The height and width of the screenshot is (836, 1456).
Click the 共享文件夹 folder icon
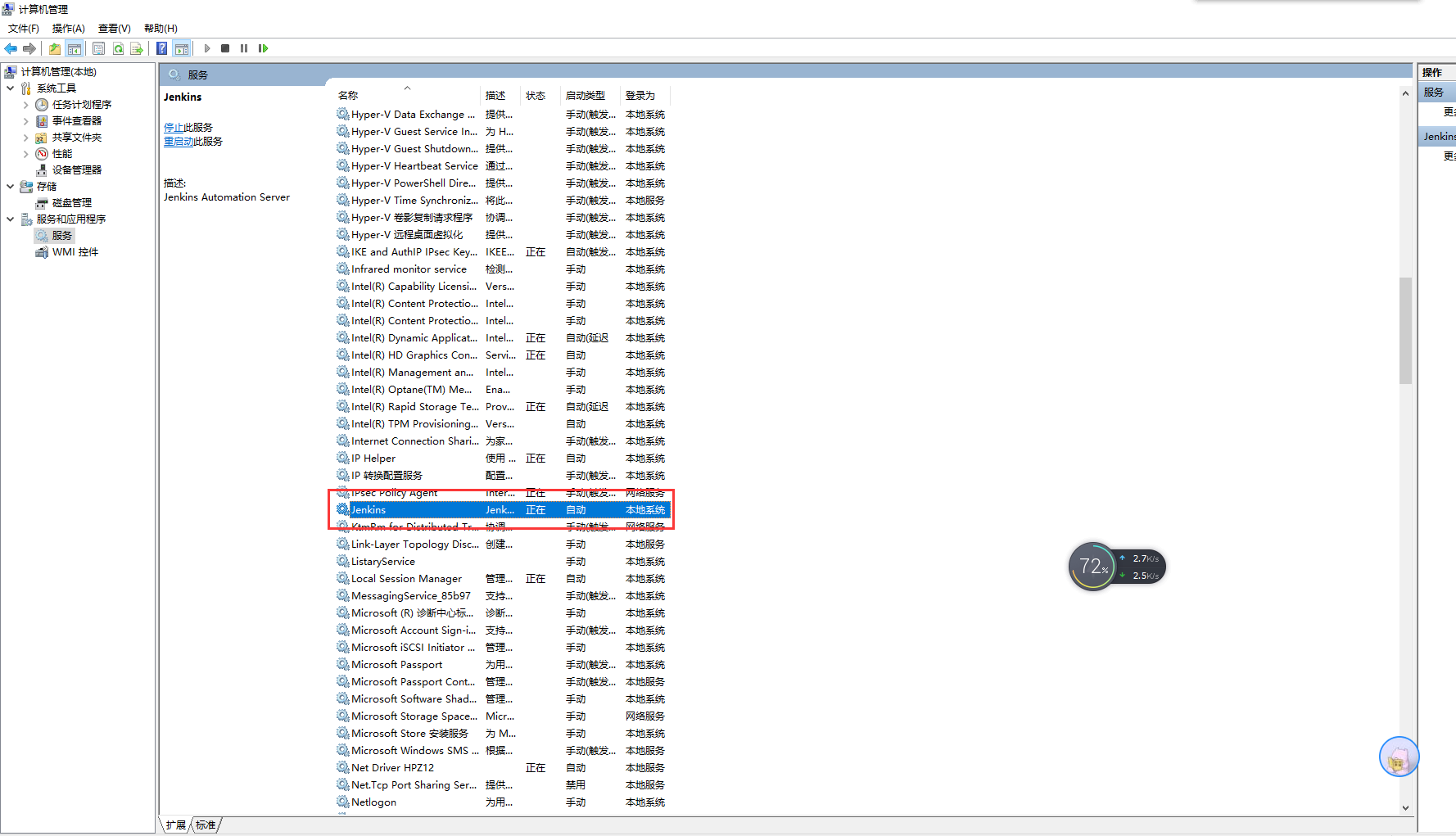[42, 138]
